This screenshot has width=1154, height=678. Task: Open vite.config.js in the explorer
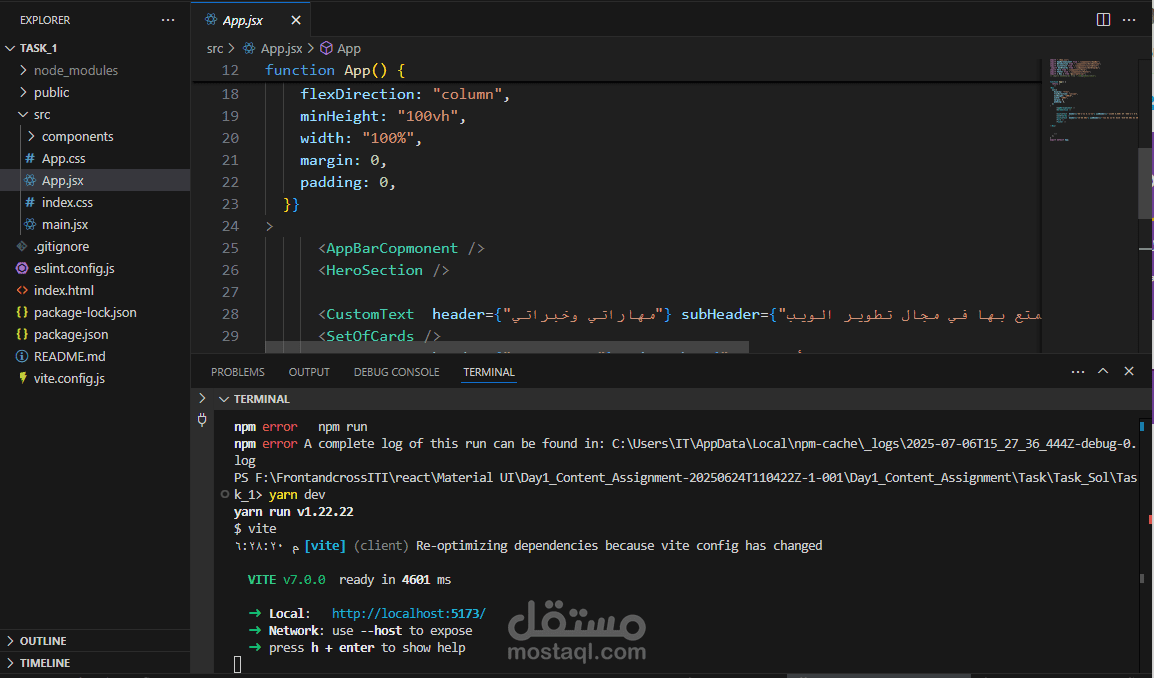point(95,378)
